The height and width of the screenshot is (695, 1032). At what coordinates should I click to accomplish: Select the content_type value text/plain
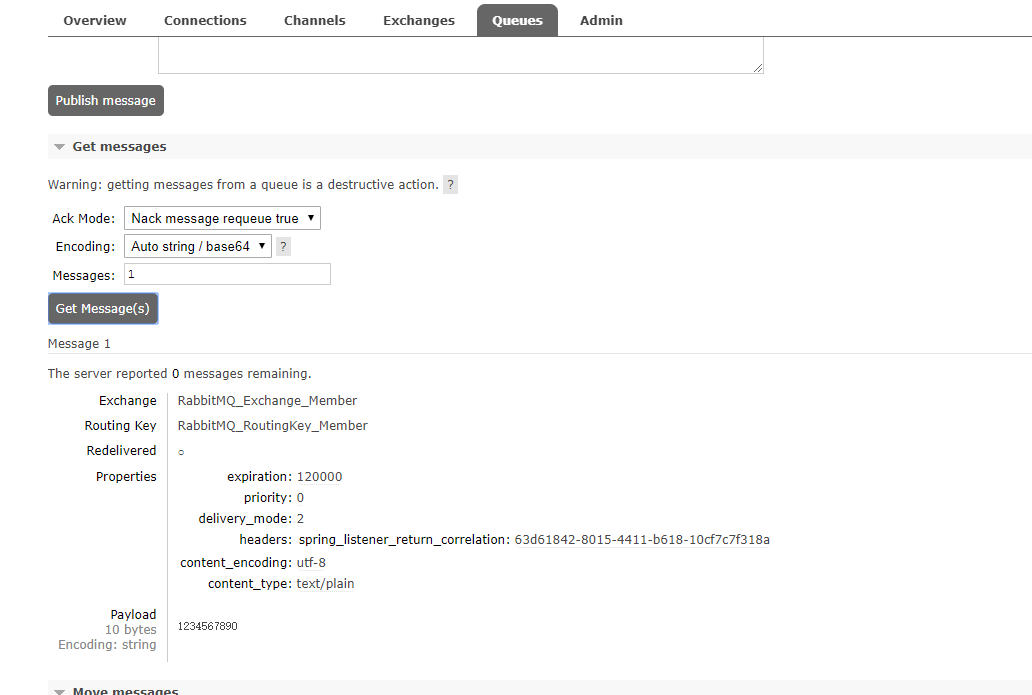(325, 584)
